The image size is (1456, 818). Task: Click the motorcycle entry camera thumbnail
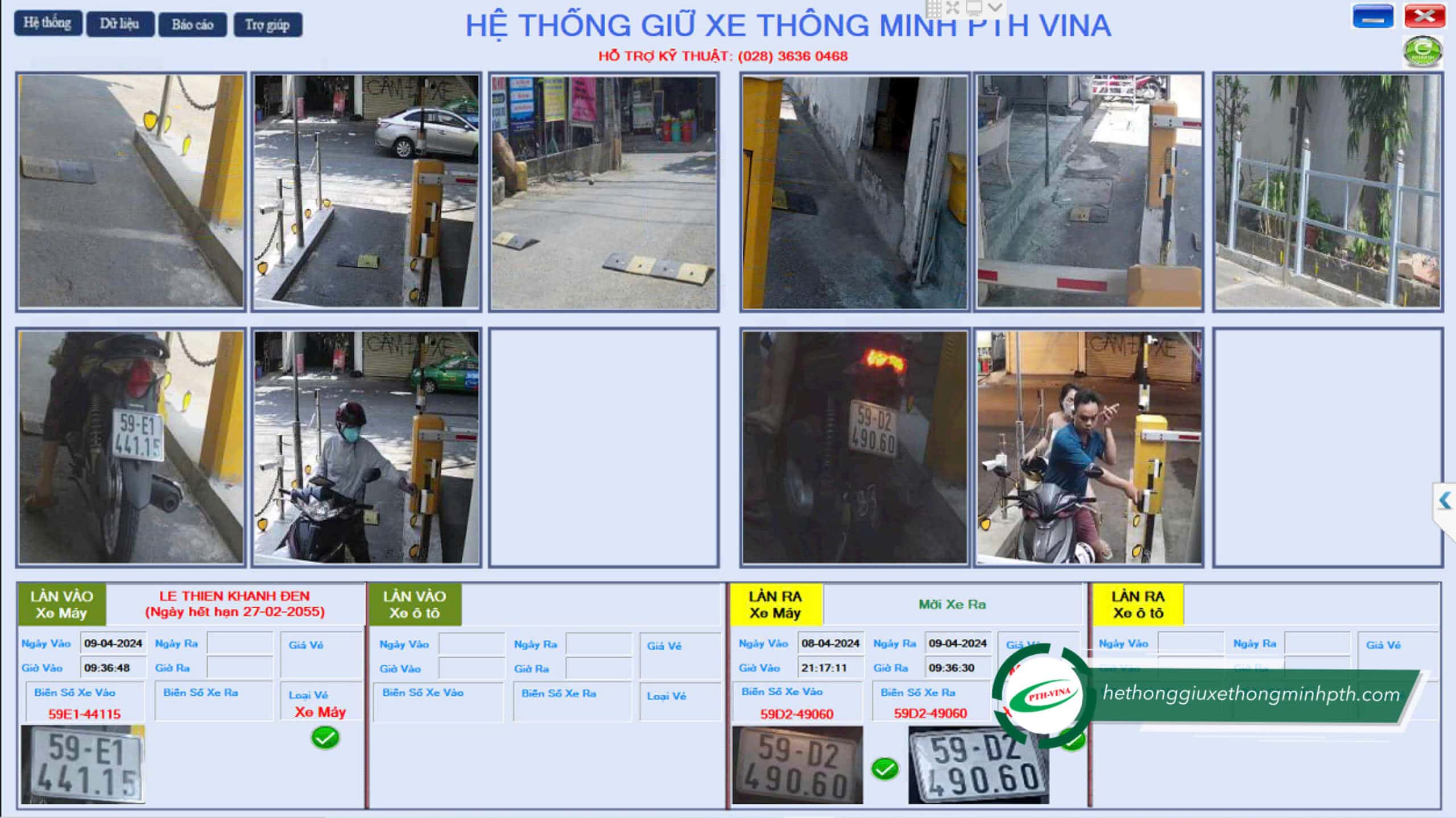131,447
